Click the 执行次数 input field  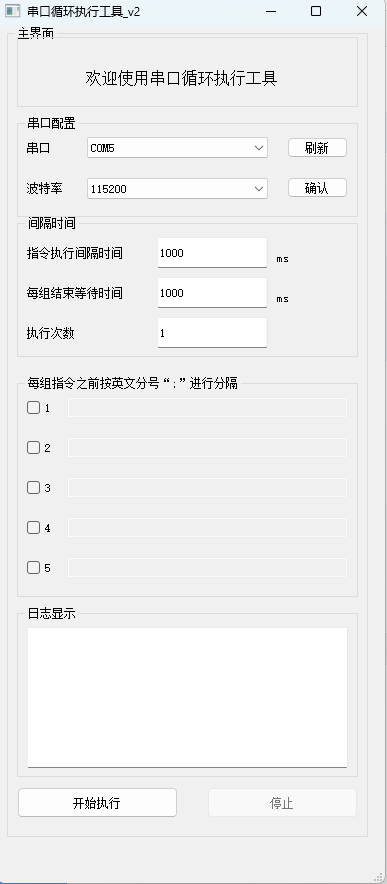pyautogui.click(x=212, y=333)
